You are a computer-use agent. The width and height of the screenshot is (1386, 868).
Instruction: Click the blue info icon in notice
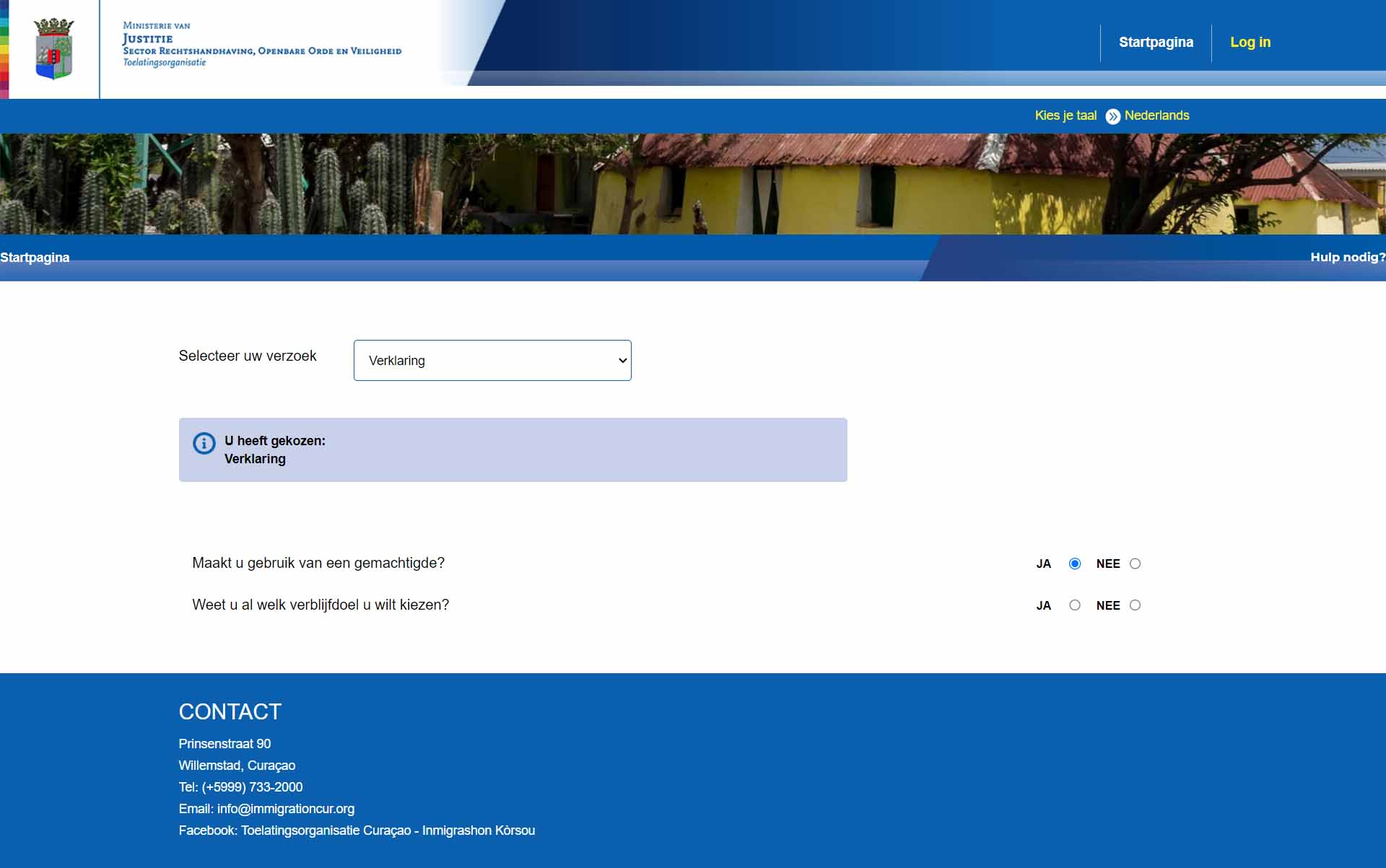click(204, 443)
